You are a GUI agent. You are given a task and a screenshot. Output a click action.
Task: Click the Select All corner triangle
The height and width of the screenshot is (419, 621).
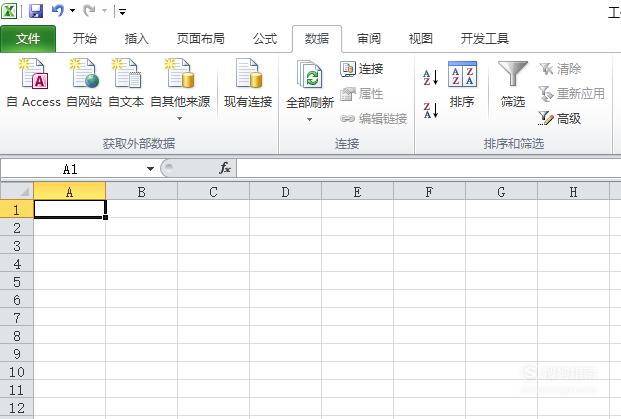pos(17,191)
